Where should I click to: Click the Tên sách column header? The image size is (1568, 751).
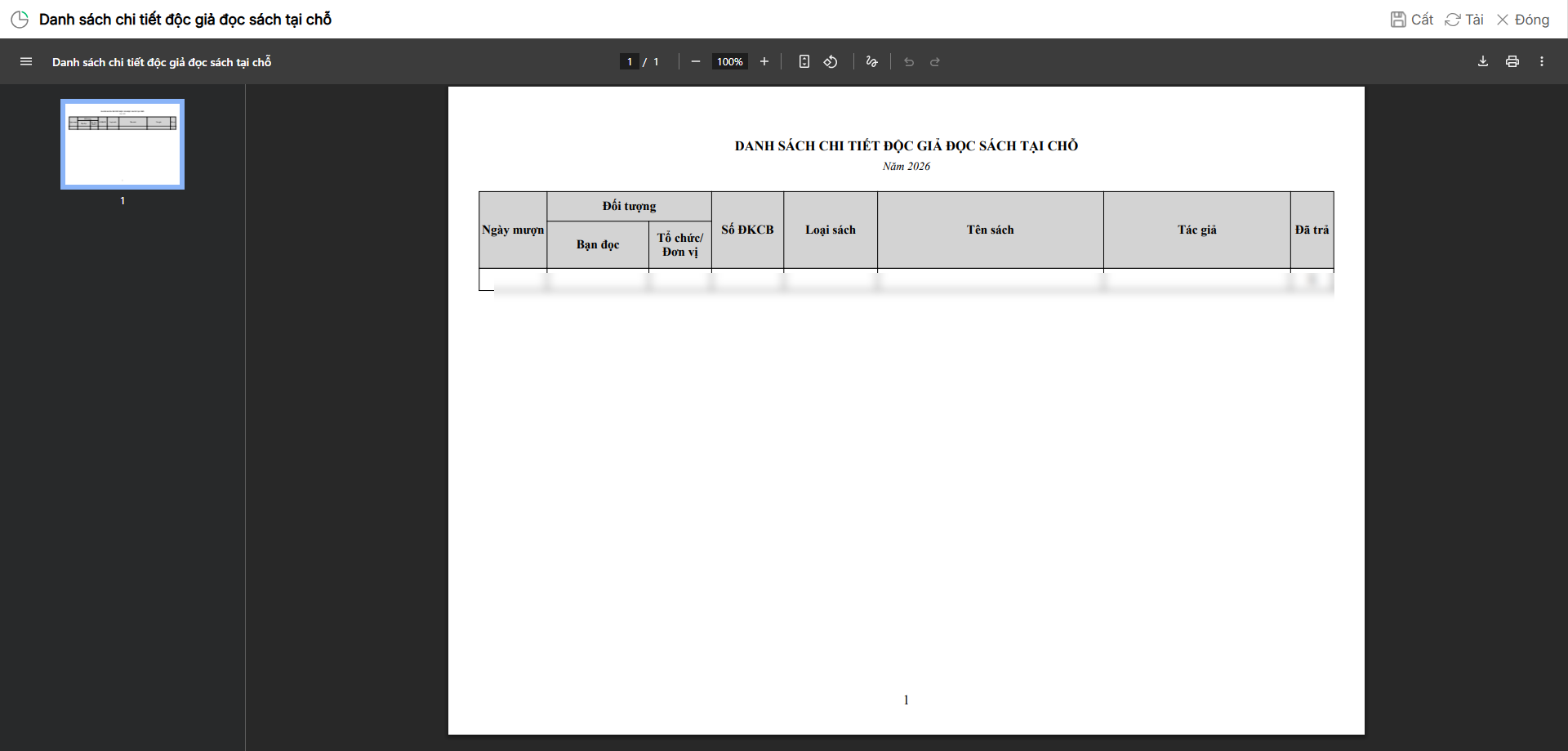click(990, 230)
